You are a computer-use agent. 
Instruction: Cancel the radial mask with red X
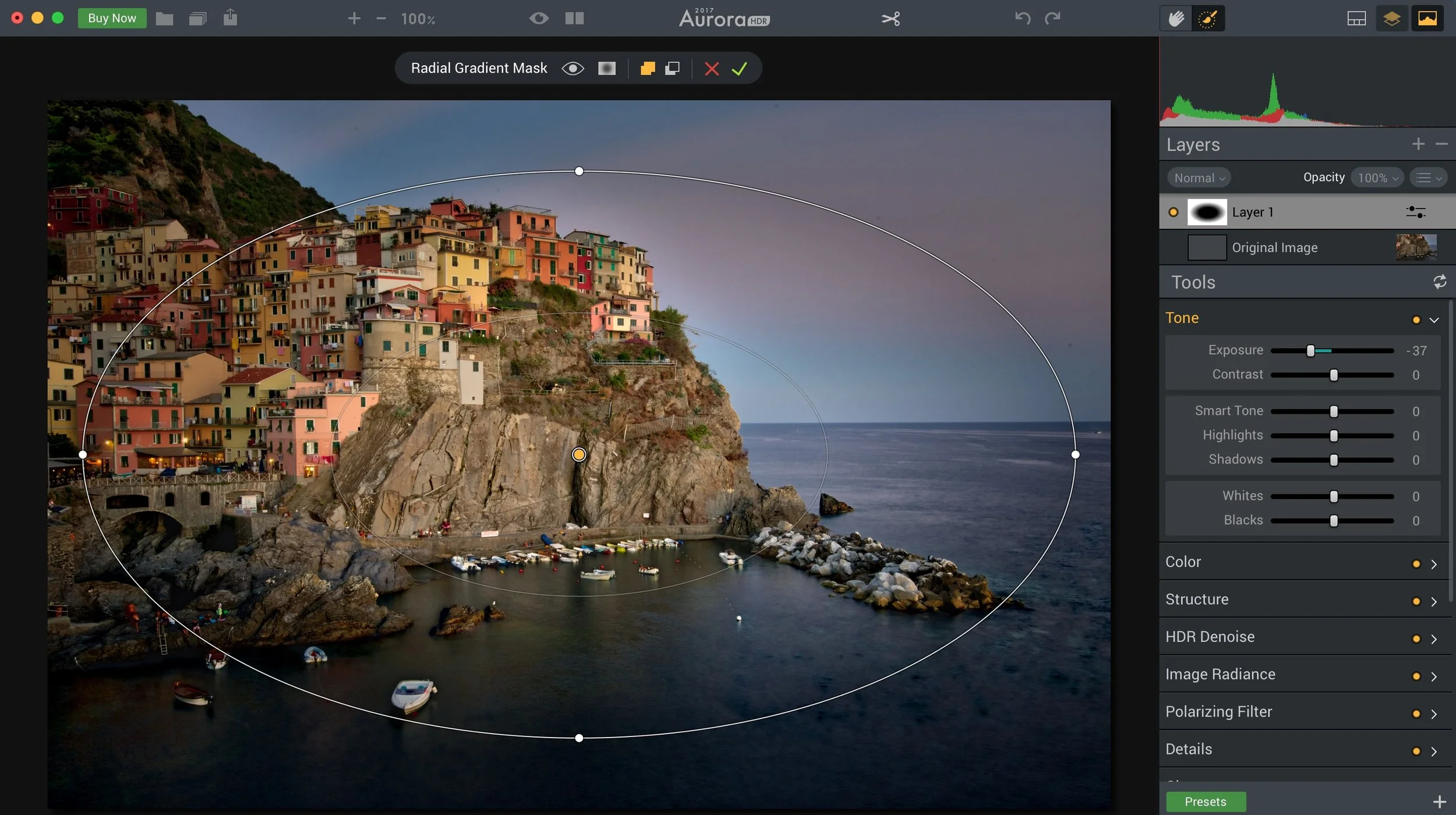coord(711,69)
